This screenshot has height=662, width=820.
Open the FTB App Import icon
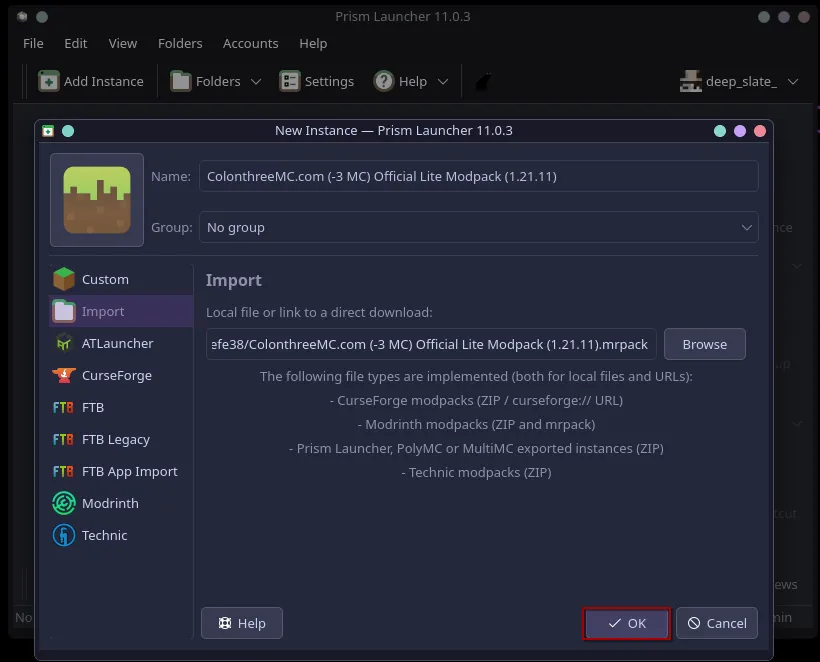click(63, 472)
